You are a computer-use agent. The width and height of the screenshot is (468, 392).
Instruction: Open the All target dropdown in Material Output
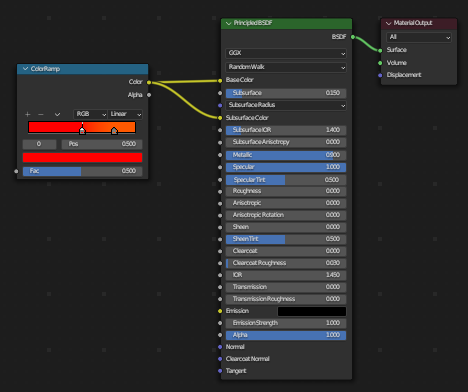click(x=419, y=37)
